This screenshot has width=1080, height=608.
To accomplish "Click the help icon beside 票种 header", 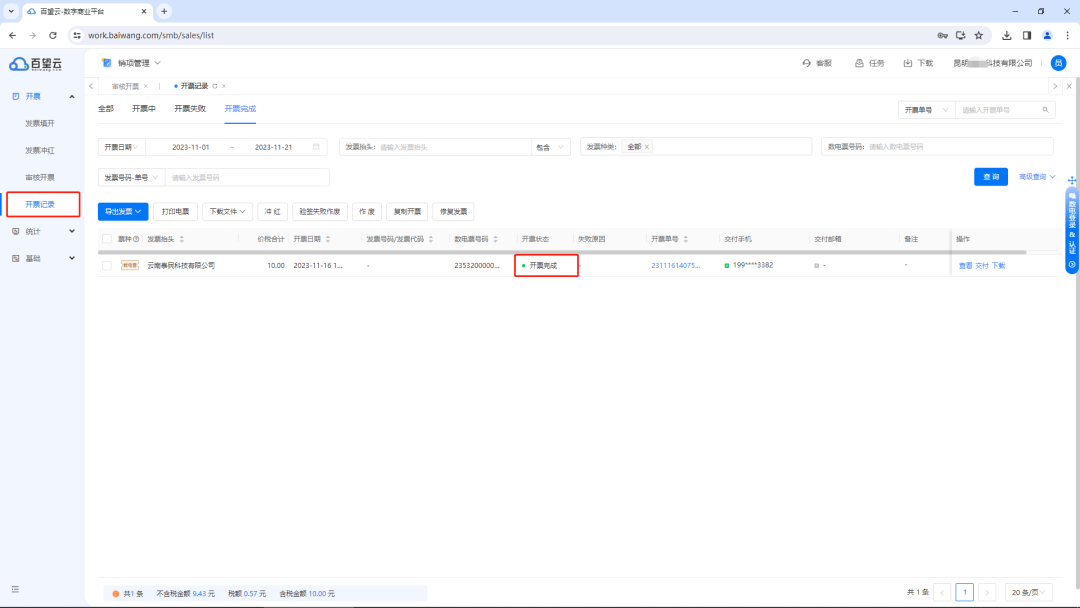I will [136, 239].
